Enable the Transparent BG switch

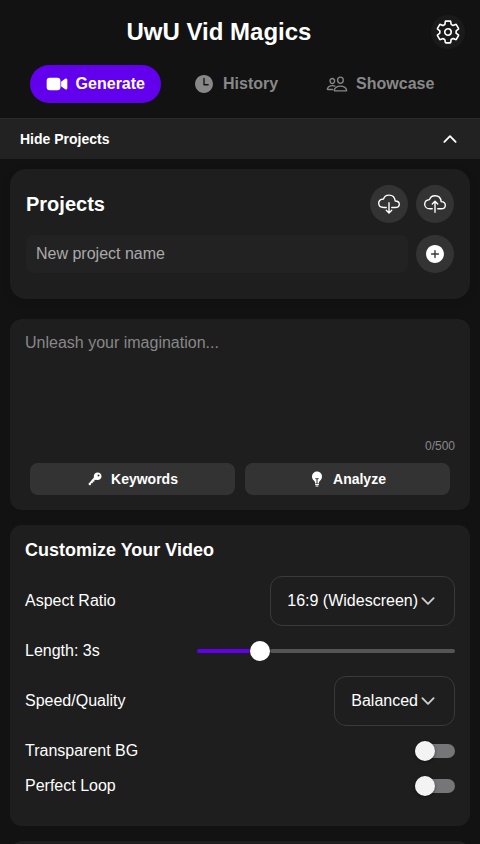click(435, 751)
